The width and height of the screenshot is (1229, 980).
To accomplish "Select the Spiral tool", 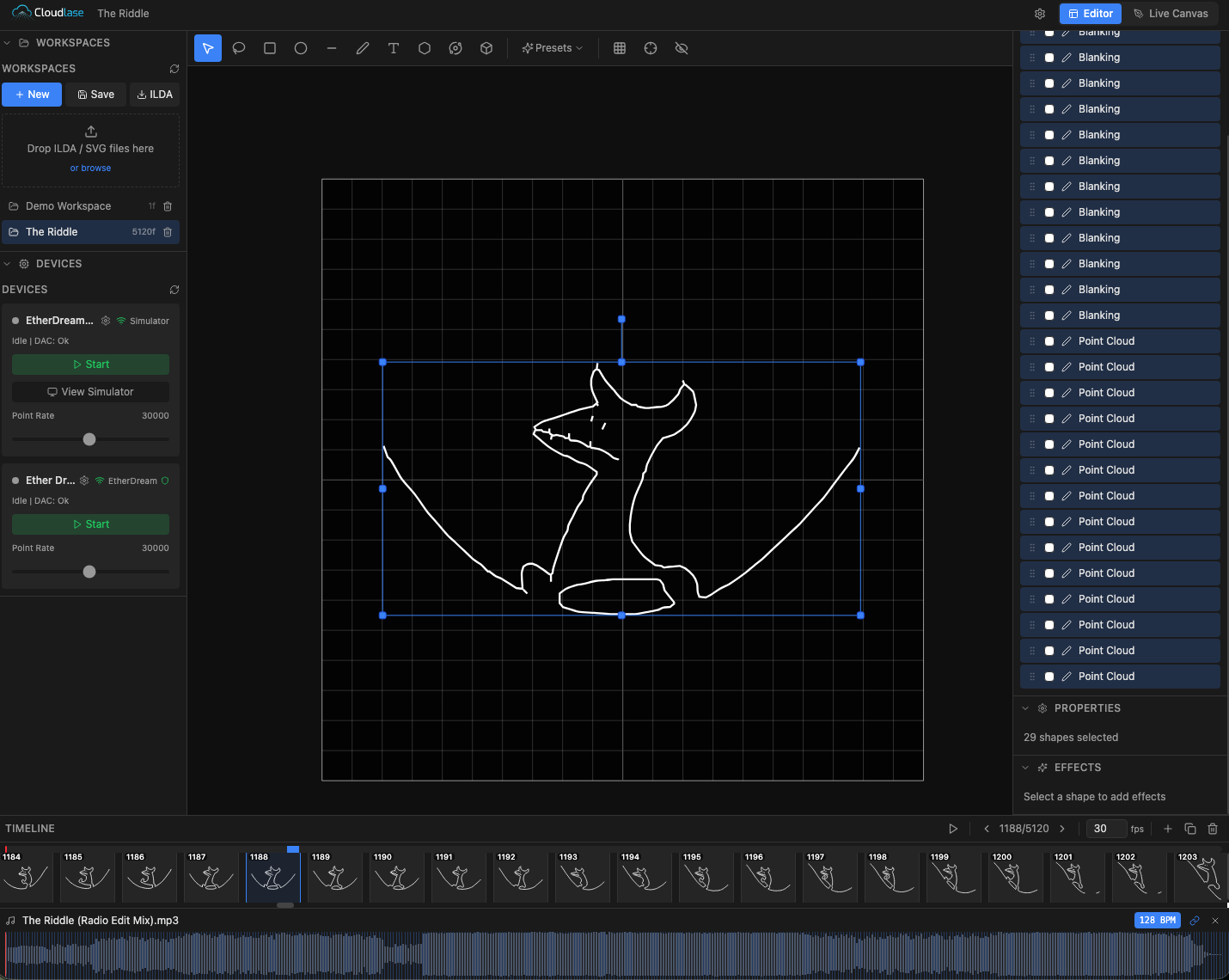I will 455,48.
